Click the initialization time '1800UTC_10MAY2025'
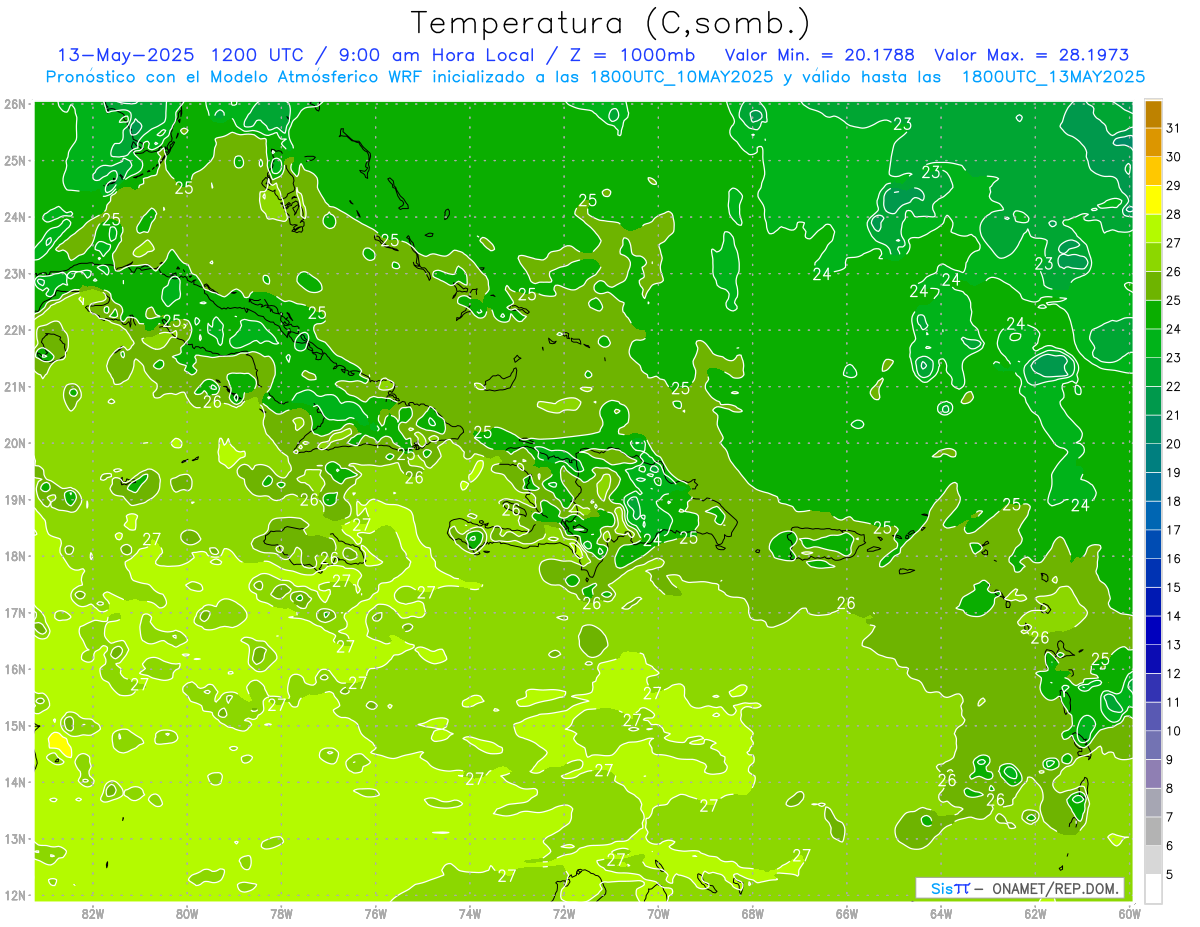The height and width of the screenshot is (927, 1200). (x=681, y=77)
